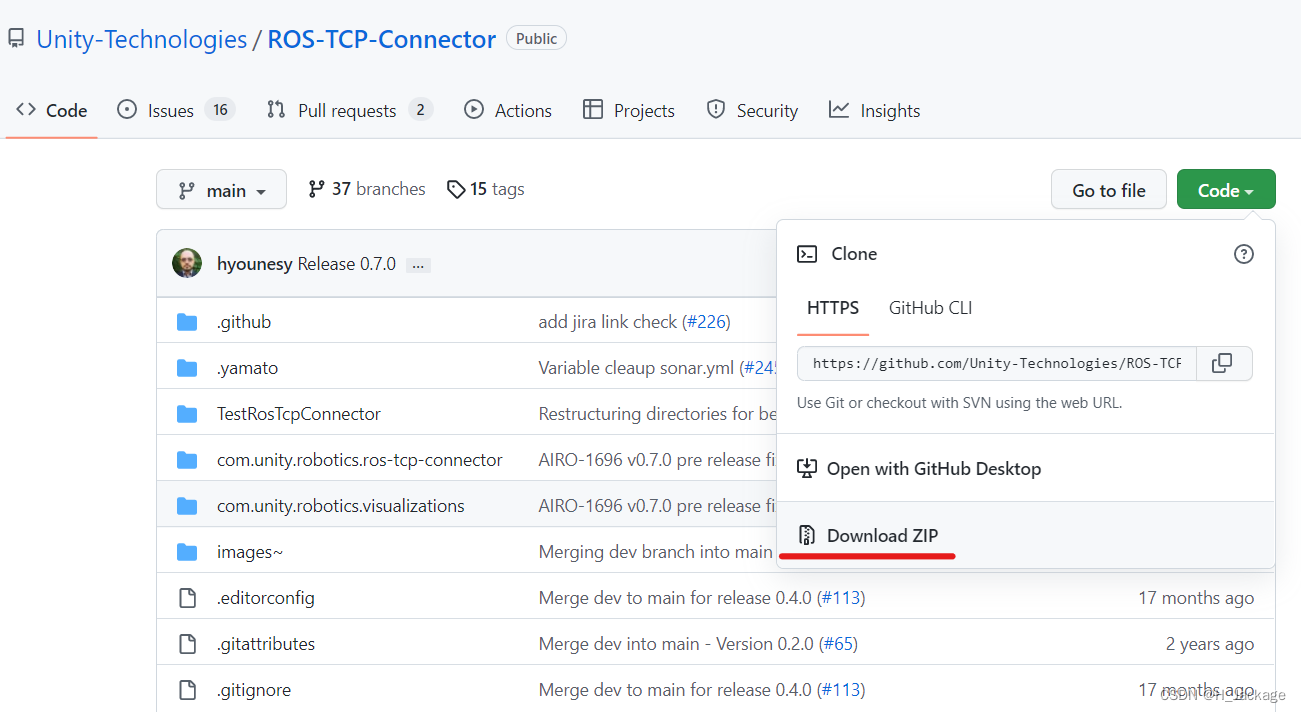The width and height of the screenshot is (1301, 712).
Task: Click the clone URL input field
Action: pos(997,364)
